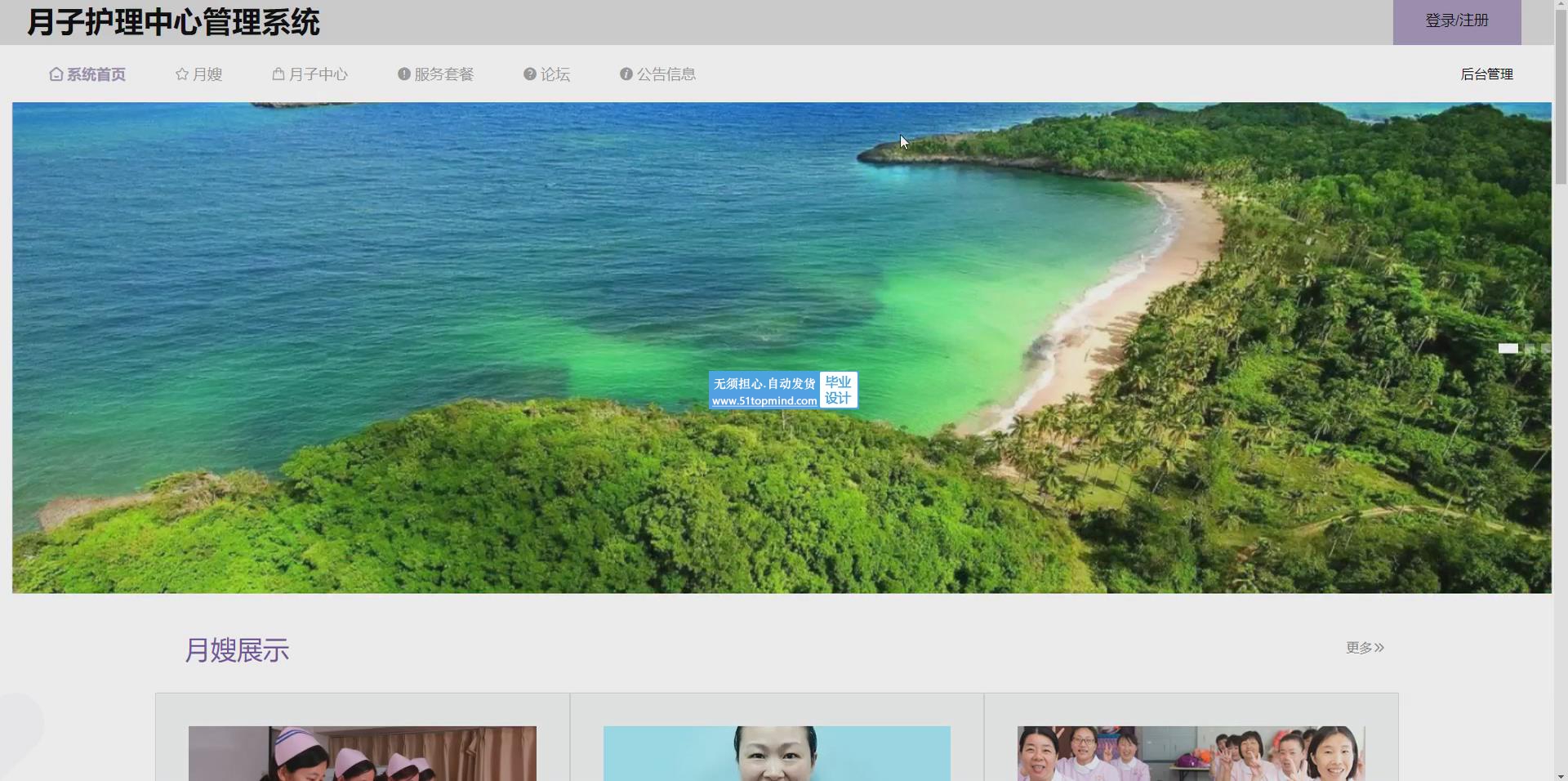Click 更多 link in 月嫂展示 section
The height and width of the screenshot is (781, 1568).
[x=1365, y=648]
